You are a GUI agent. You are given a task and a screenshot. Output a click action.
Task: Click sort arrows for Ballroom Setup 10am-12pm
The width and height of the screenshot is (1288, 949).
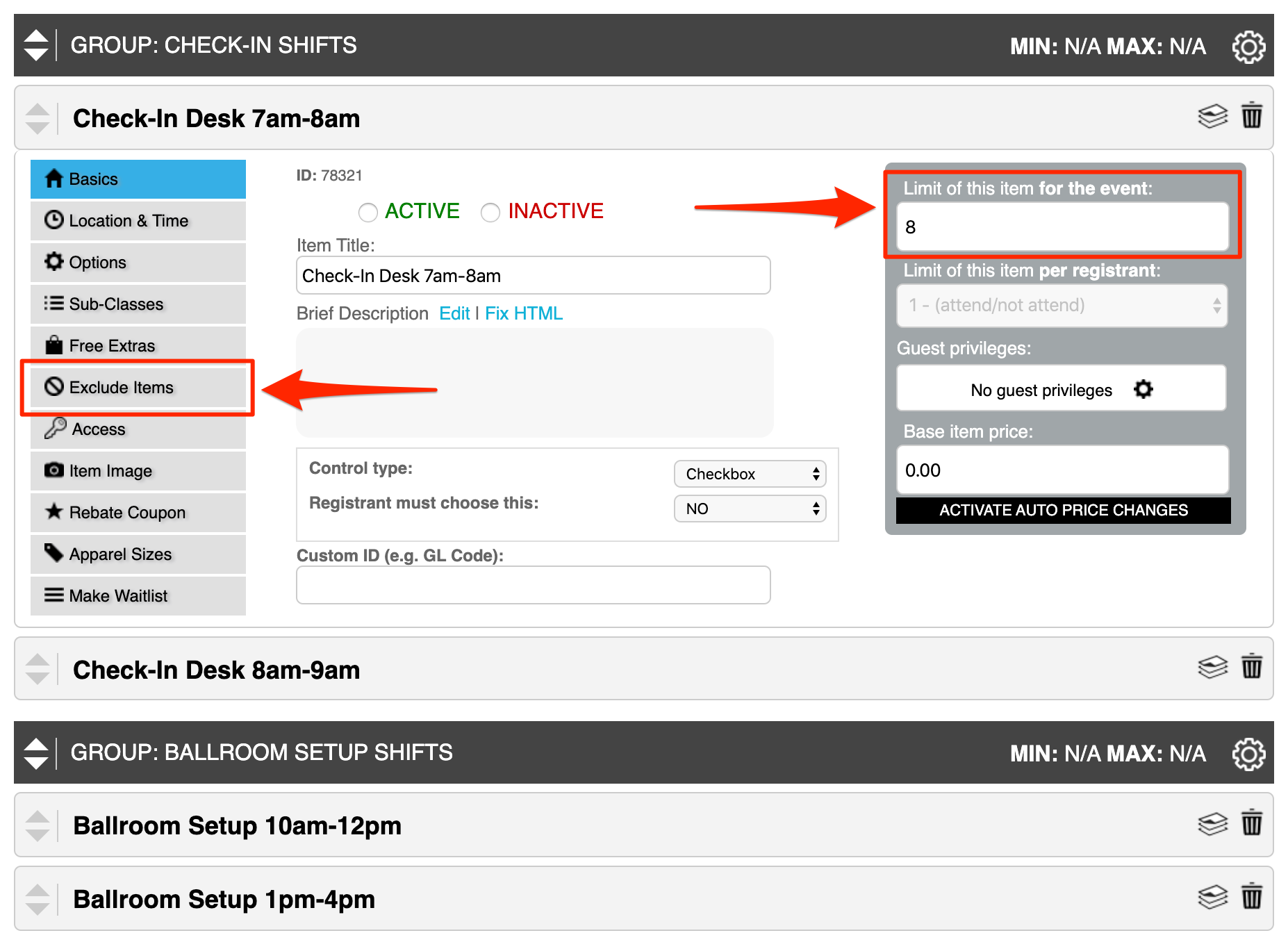(38, 825)
